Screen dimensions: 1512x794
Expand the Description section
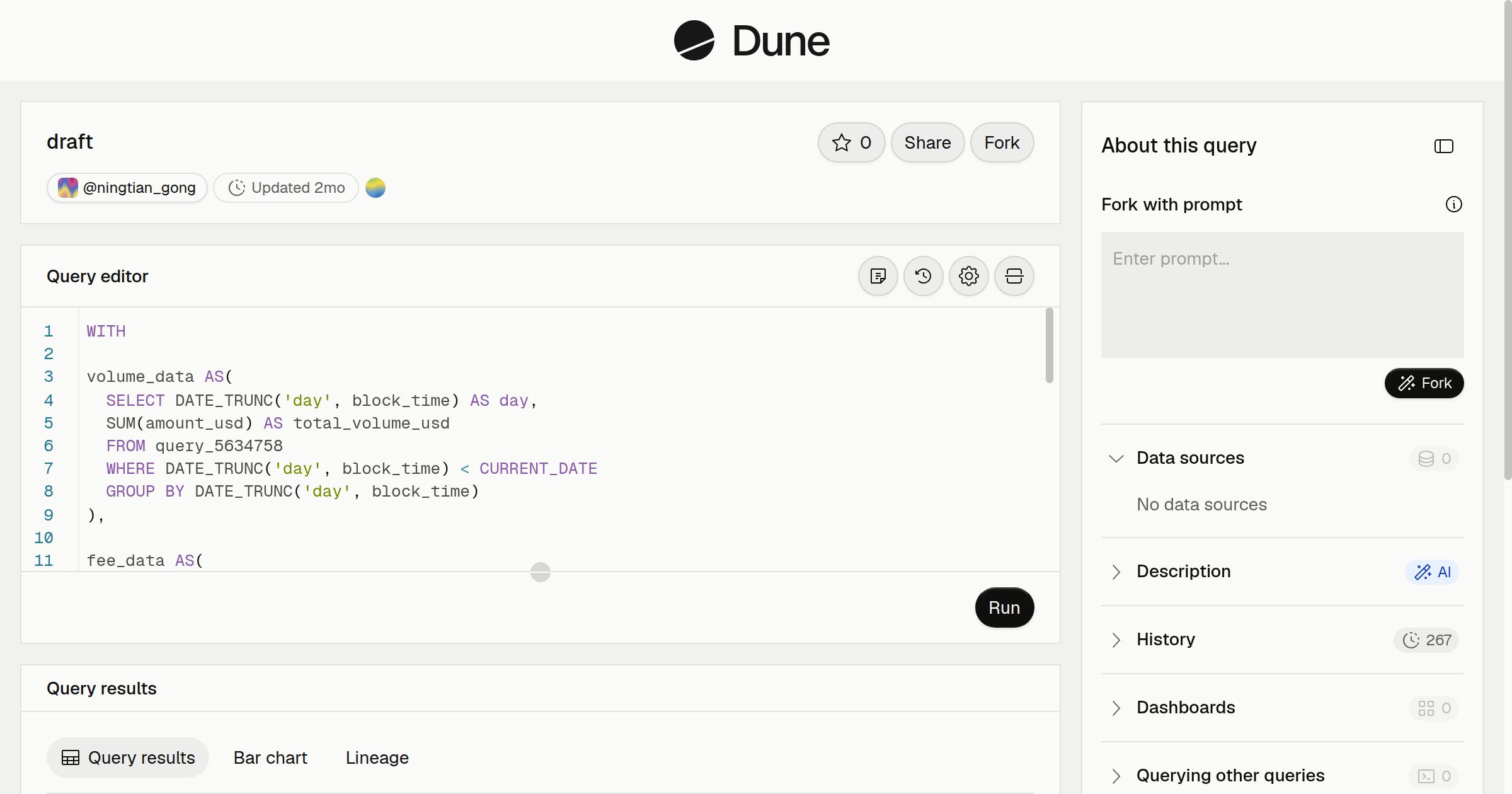pyautogui.click(x=1116, y=572)
